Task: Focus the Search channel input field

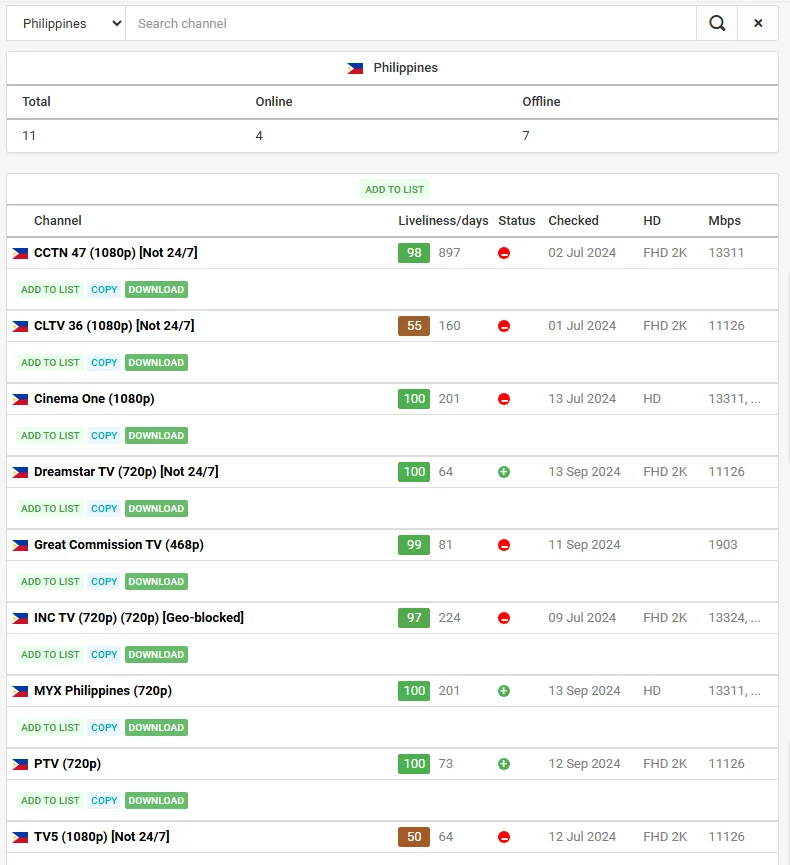Action: (x=411, y=23)
